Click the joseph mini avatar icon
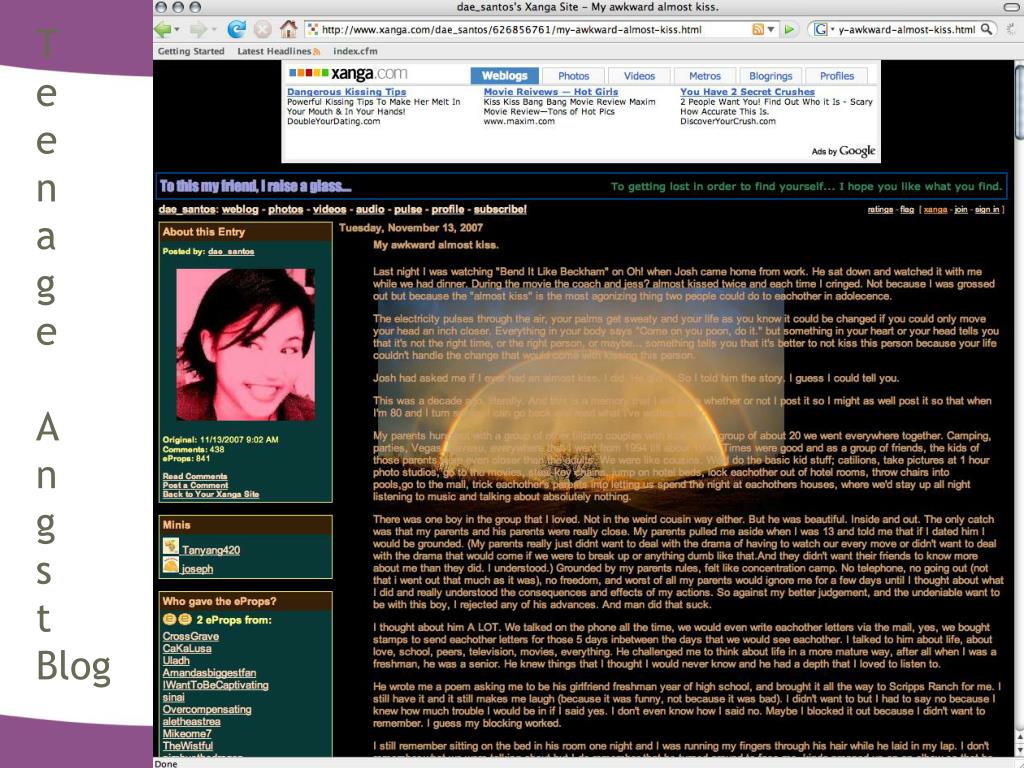 (171, 565)
